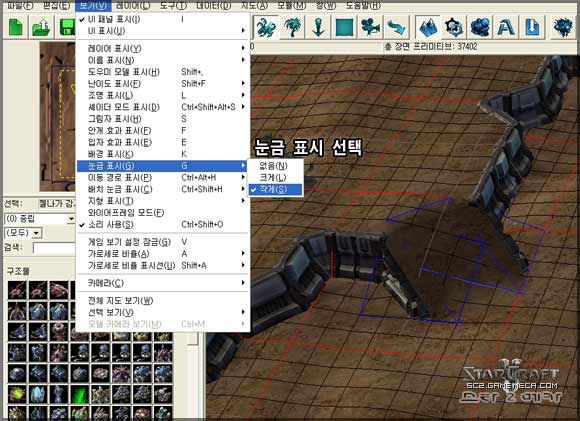Open the Terrain module mountain icon

428,27
